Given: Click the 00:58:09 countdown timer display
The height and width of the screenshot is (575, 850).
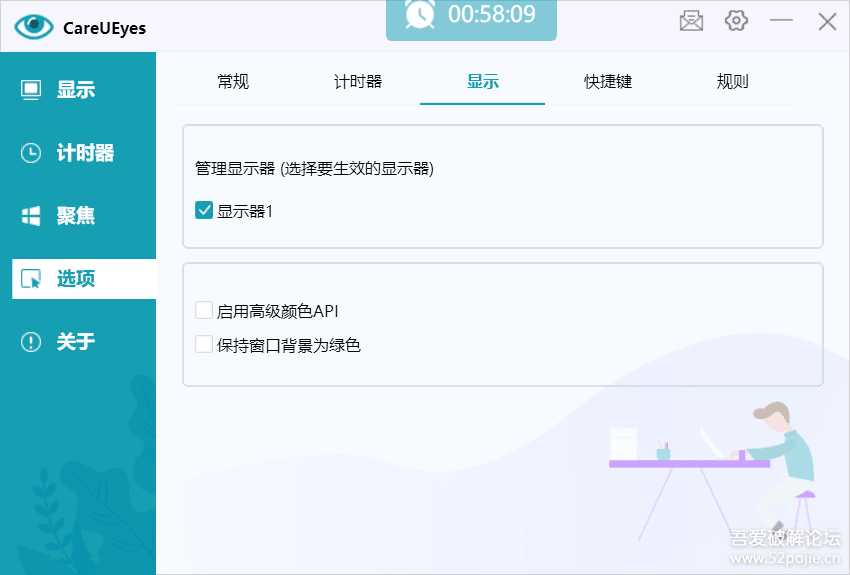Looking at the screenshot, I should [x=491, y=15].
